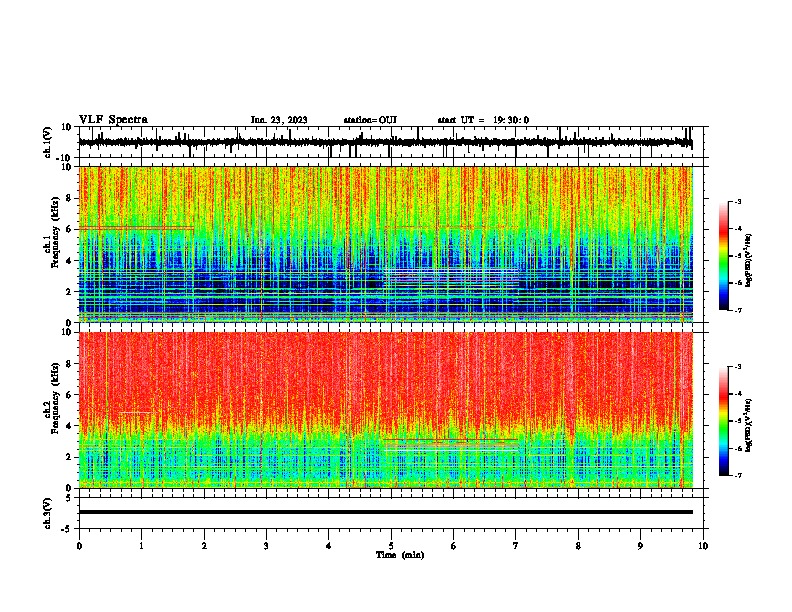Click the "-4" value on ch.1 colorbar
Image resolution: width=792 pixels, height=612 pixels.
click(737, 228)
